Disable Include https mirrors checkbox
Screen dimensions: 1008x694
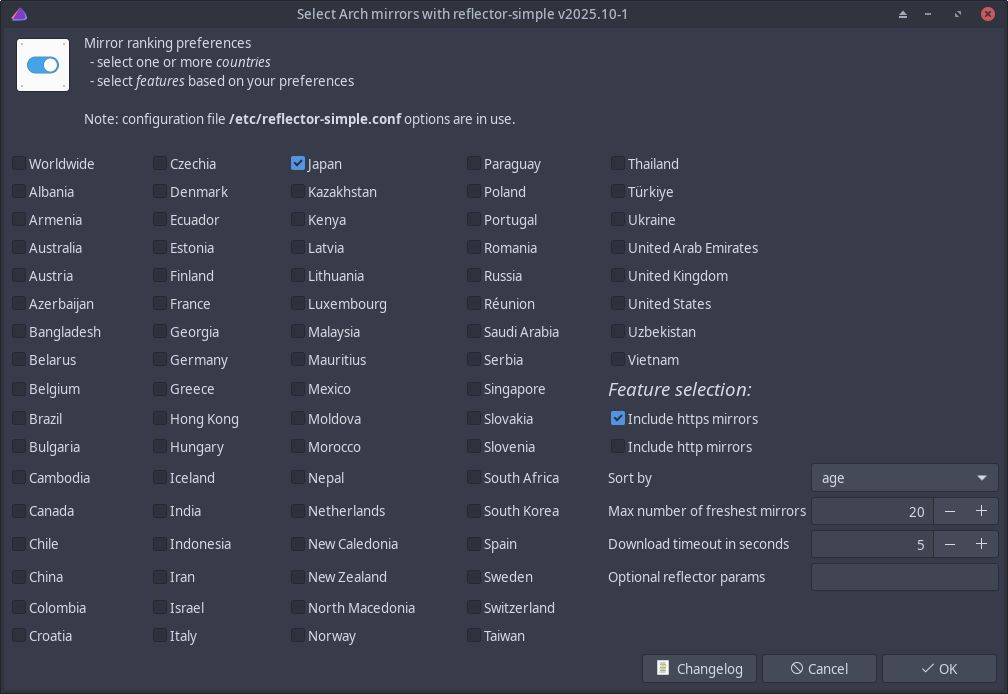coord(618,419)
